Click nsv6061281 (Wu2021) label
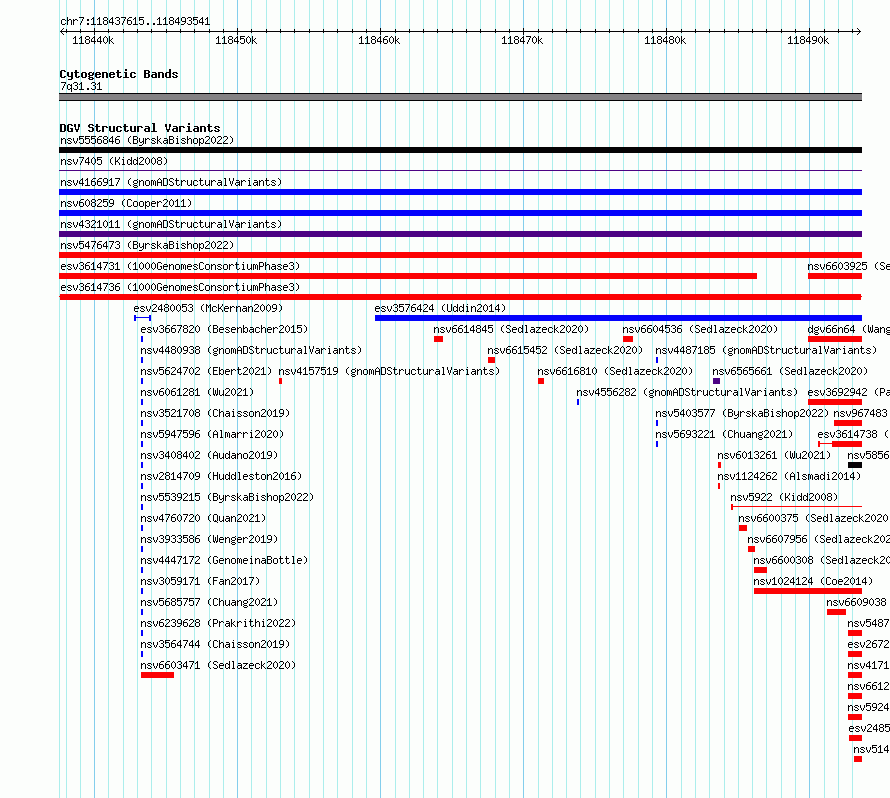 click(x=197, y=392)
